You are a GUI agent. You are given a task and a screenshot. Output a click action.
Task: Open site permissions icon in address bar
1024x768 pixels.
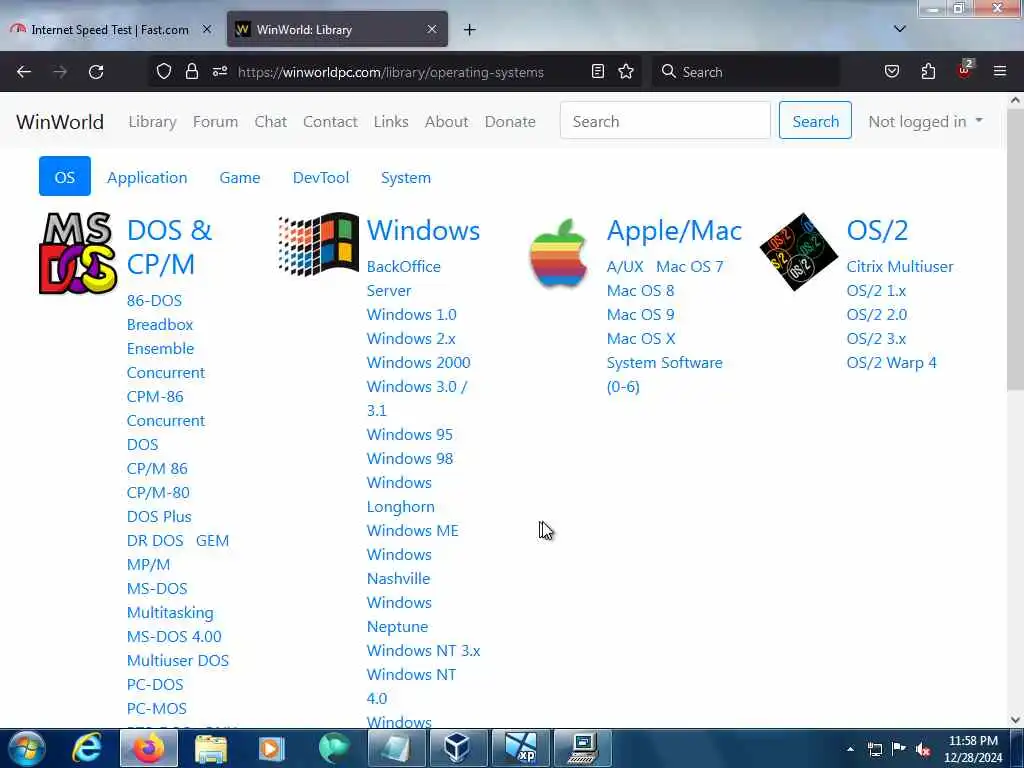219,72
